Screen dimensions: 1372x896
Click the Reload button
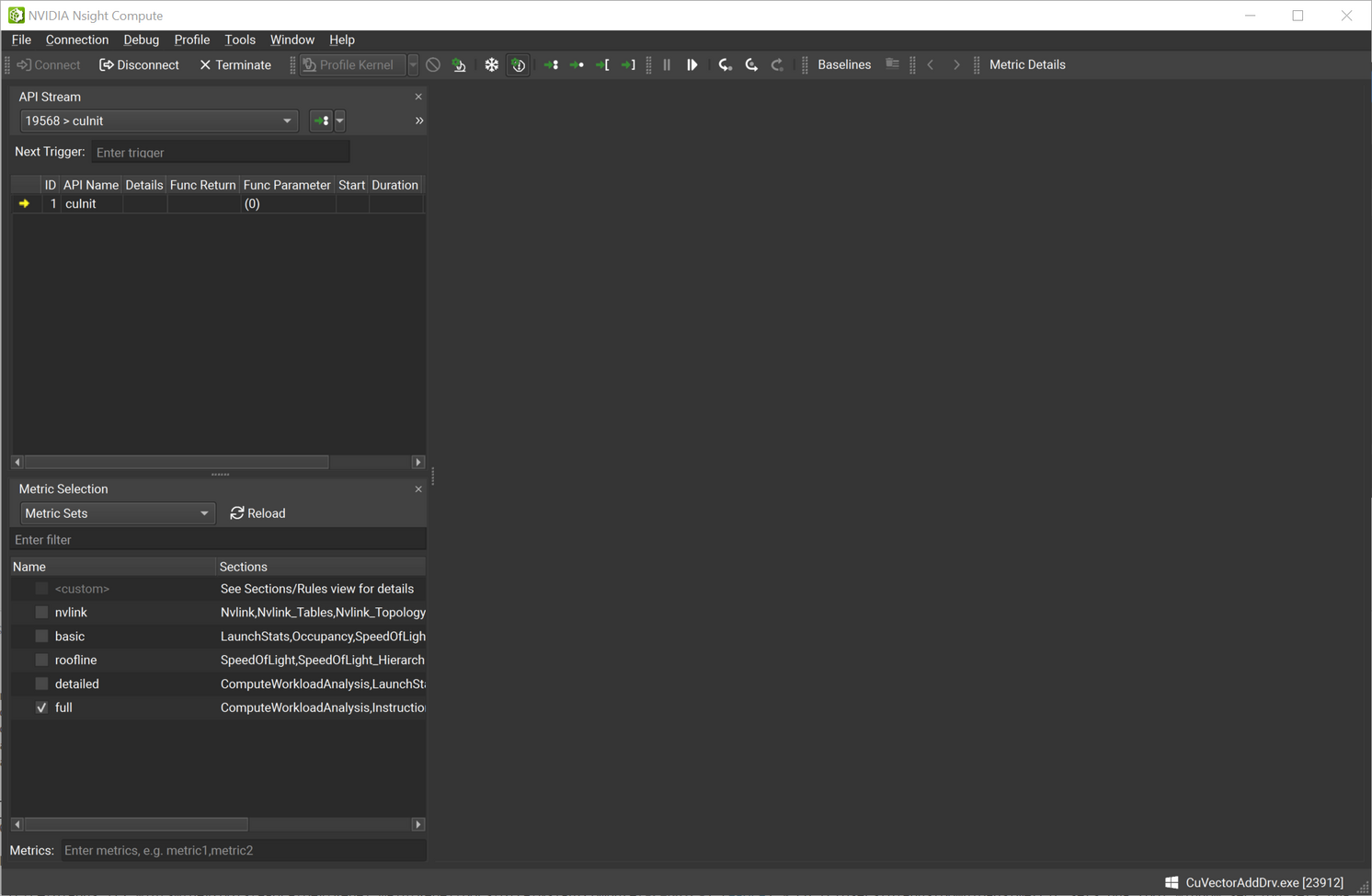258,513
